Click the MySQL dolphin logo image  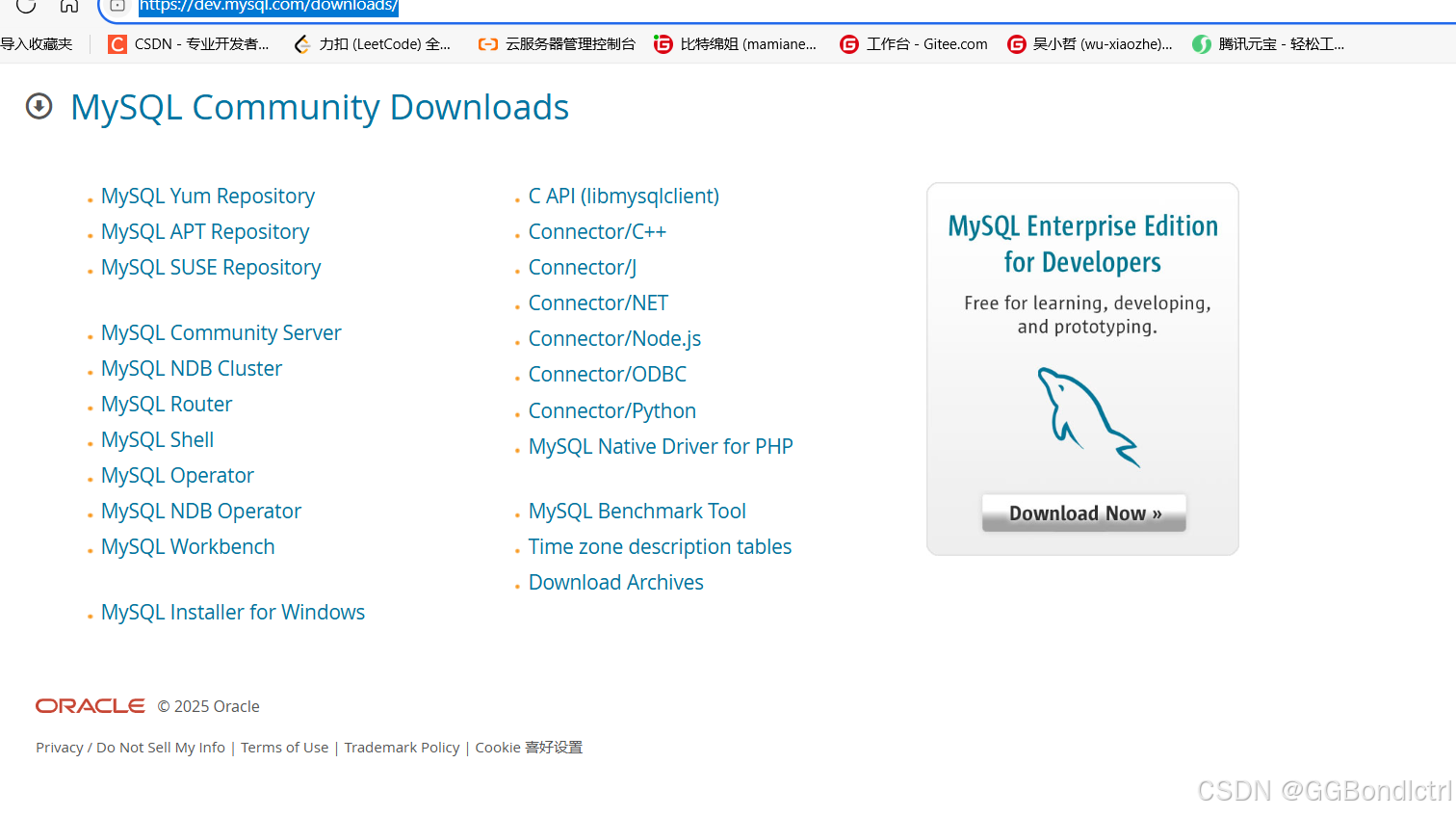click(1088, 417)
